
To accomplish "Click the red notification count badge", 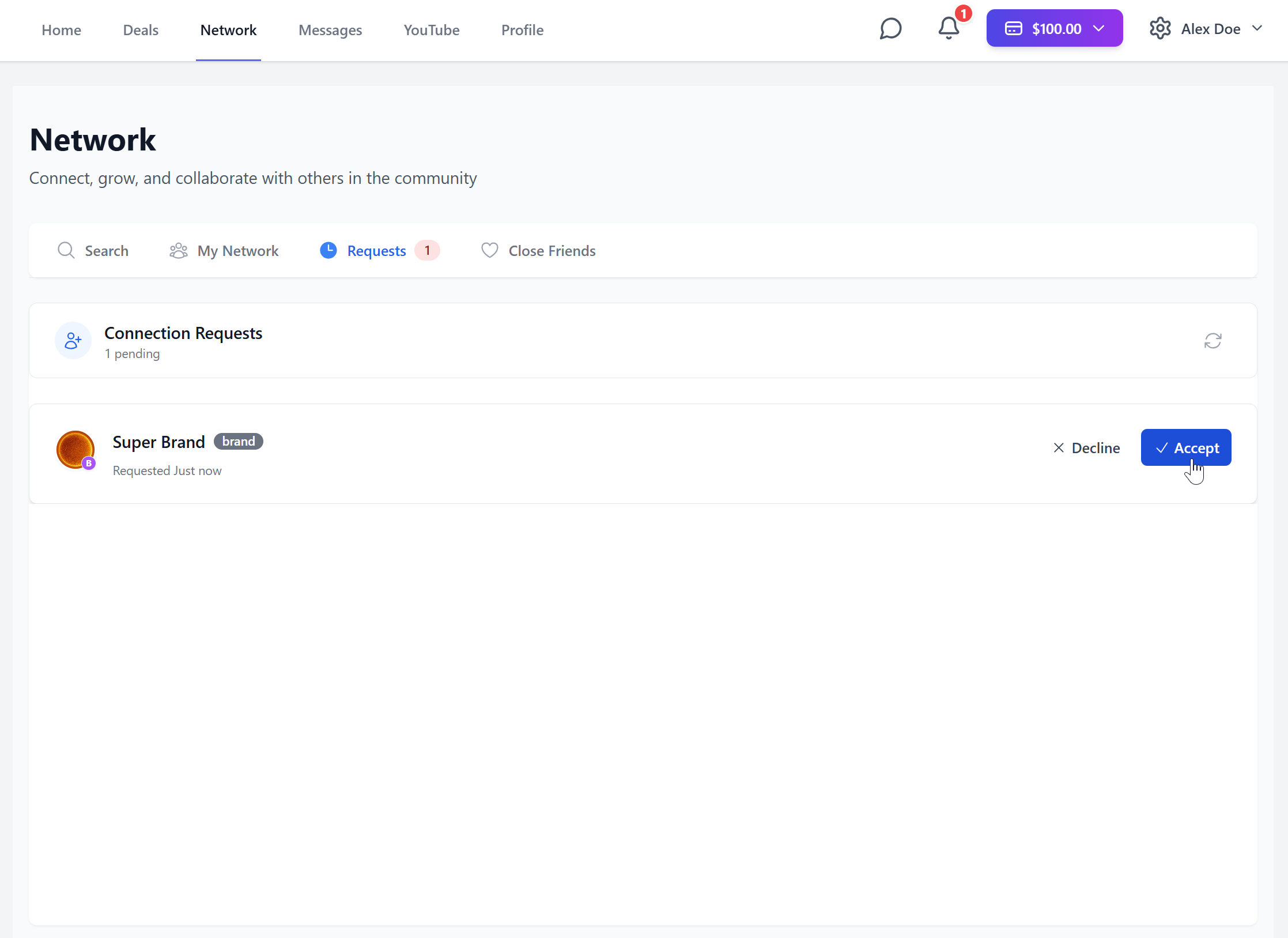I will click(x=964, y=14).
